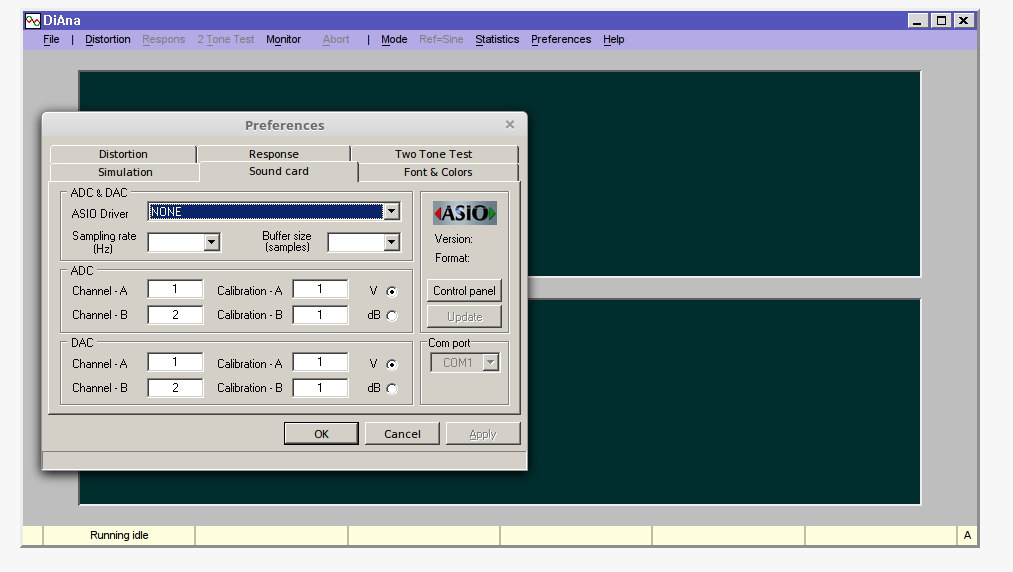
Task: Click the grayed Abort menu item
Action: (x=336, y=39)
